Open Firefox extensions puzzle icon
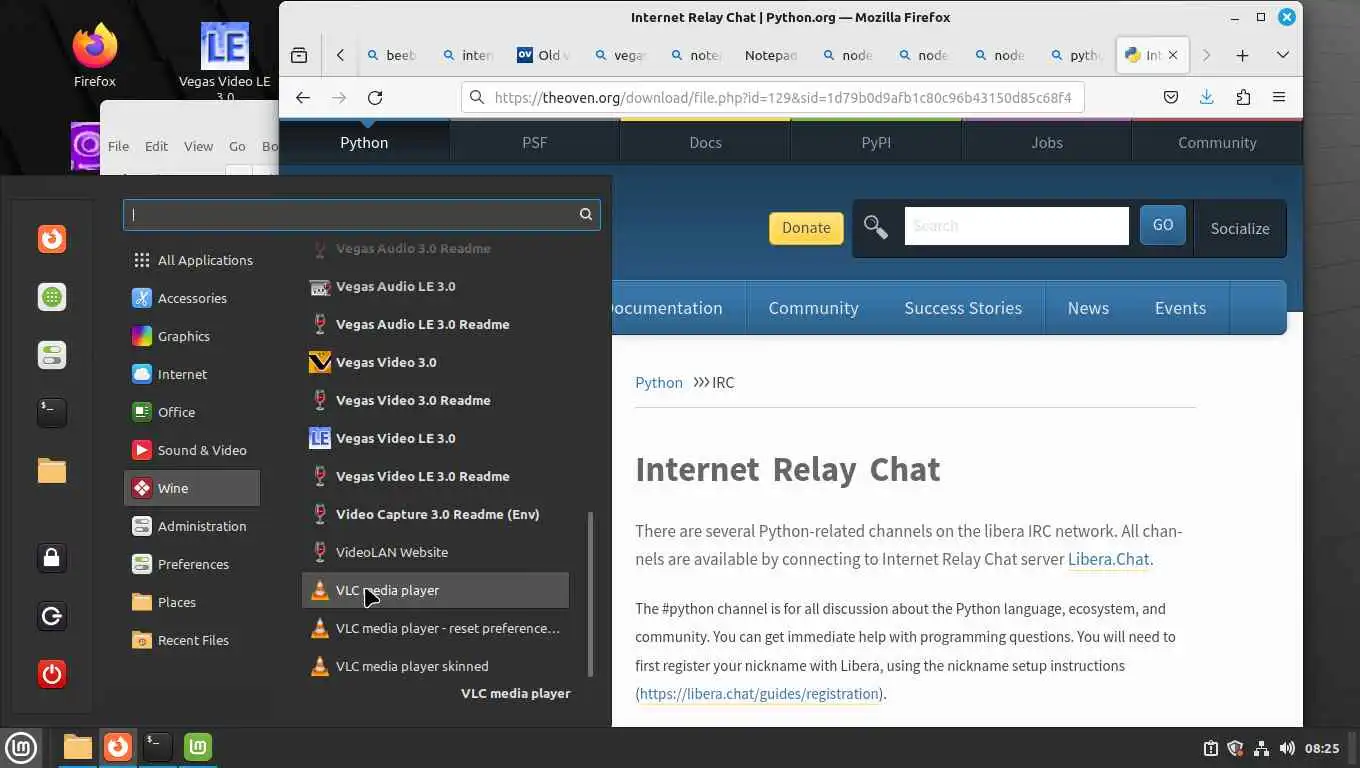The height and width of the screenshot is (768, 1360). pos(1243,97)
